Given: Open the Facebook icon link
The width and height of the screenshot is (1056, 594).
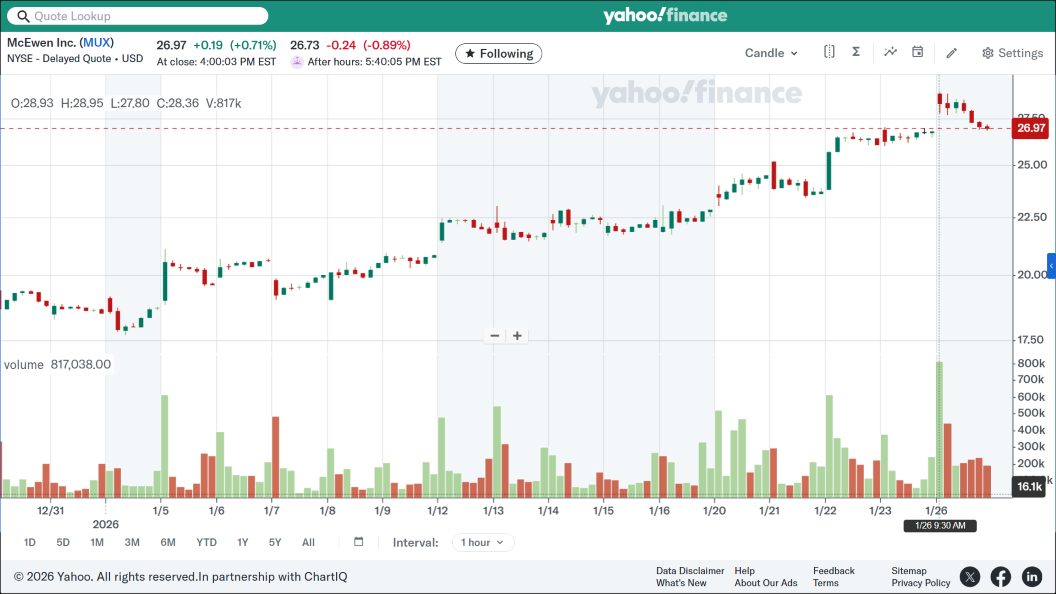Looking at the screenshot, I should coord(1001,576).
